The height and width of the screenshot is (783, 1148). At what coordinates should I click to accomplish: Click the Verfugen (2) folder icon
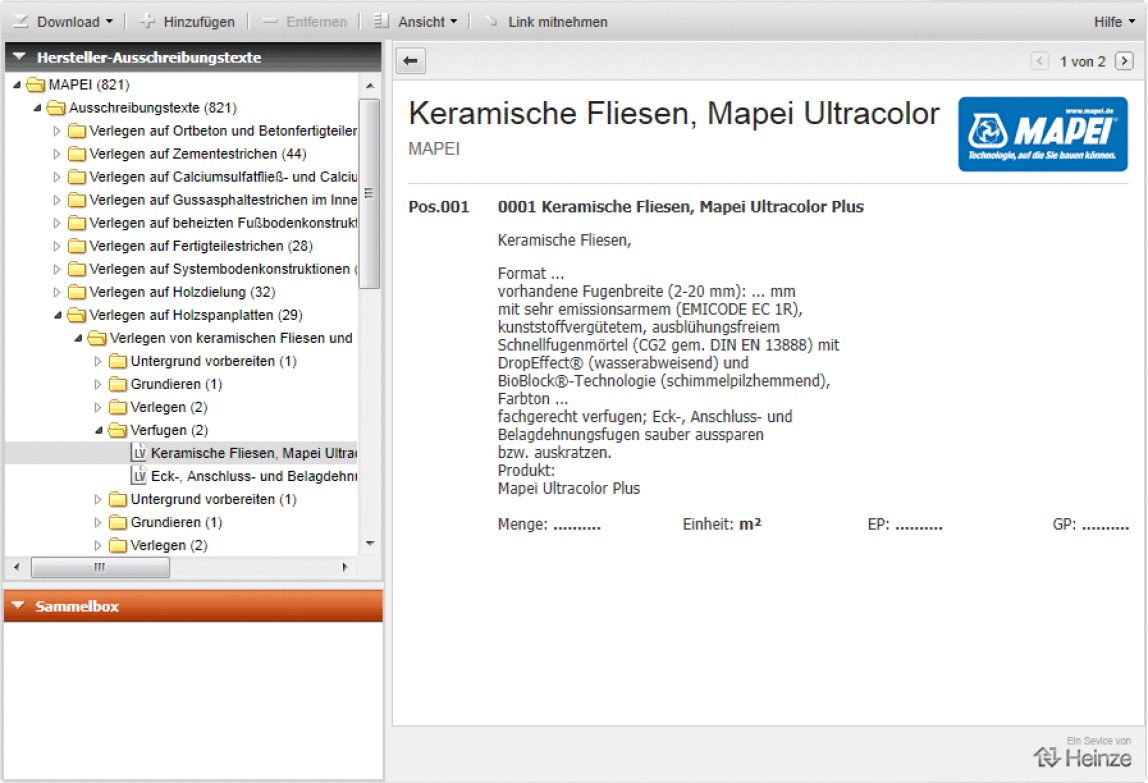click(x=117, y=430)
